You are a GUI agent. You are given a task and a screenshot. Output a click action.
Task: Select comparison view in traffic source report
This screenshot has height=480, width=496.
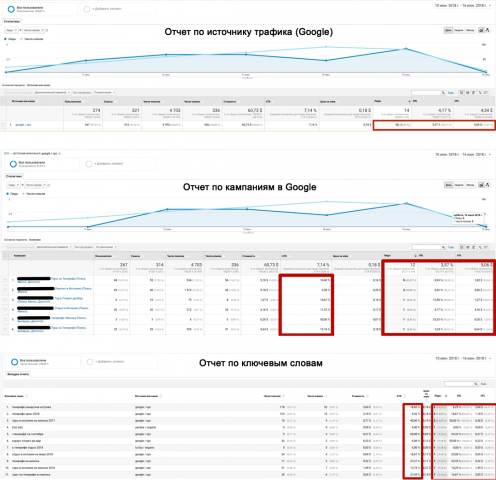coord(480,93)
